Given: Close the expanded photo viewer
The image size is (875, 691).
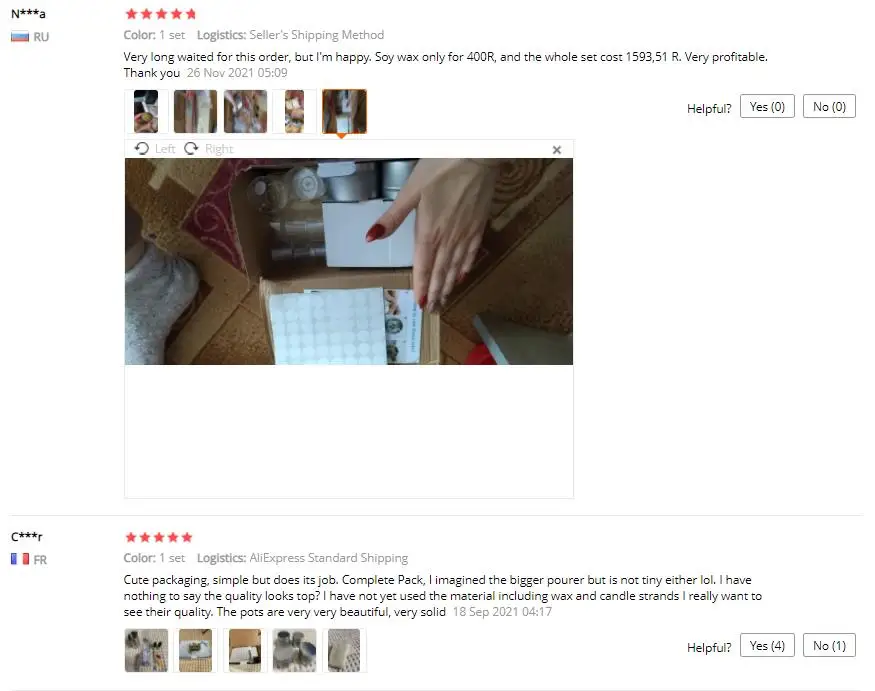Looking at the screenshot, I should (x=556, y=150).
